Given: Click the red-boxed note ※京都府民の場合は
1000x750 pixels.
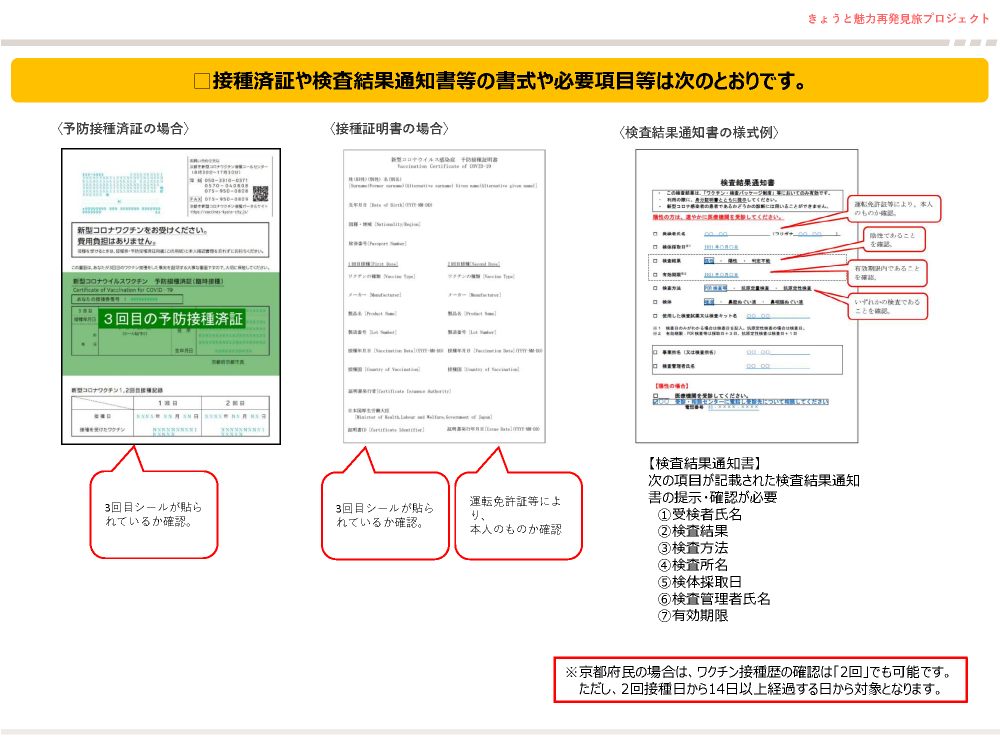Looking at the screenshot, I should [760, 680].
